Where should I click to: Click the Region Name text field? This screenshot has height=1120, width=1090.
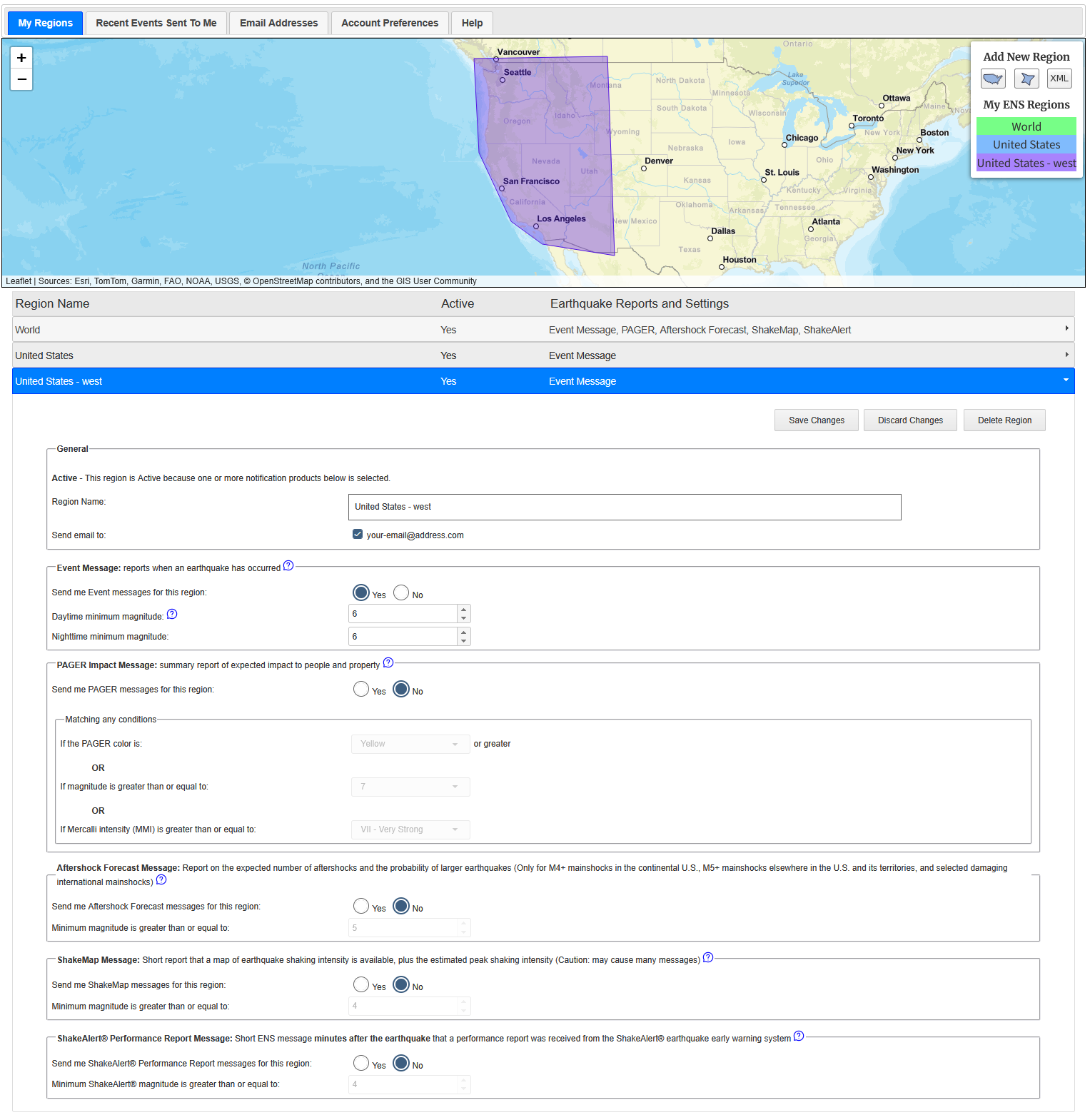[624, 507]
